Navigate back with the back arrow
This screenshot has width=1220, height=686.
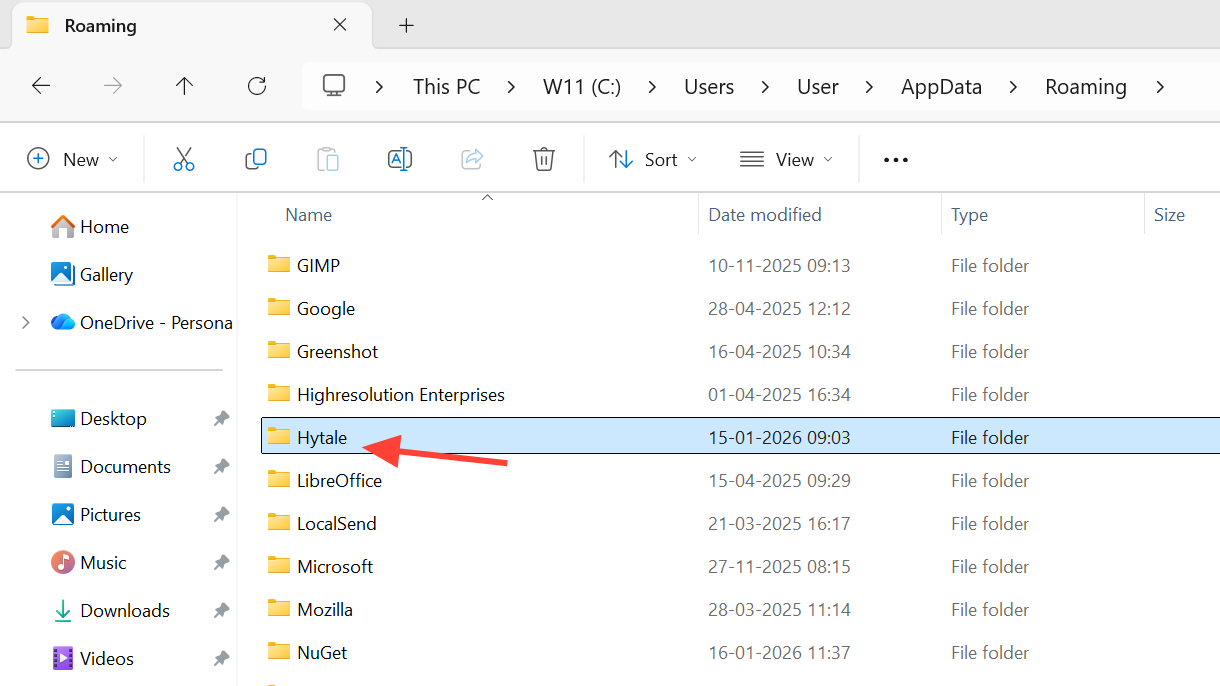[x=41, y=86]
